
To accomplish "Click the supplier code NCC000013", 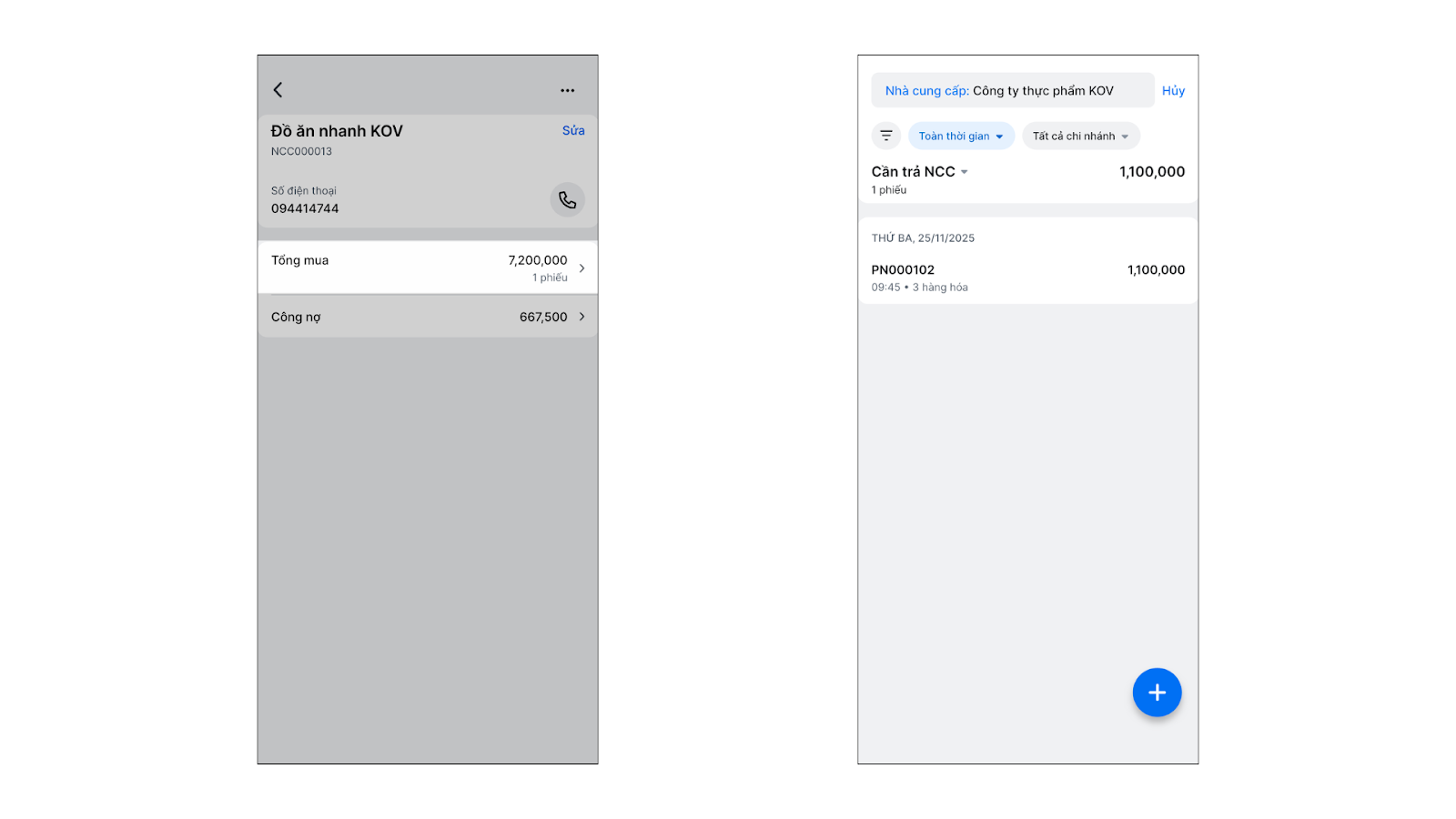I will click(x=301, y=152).
